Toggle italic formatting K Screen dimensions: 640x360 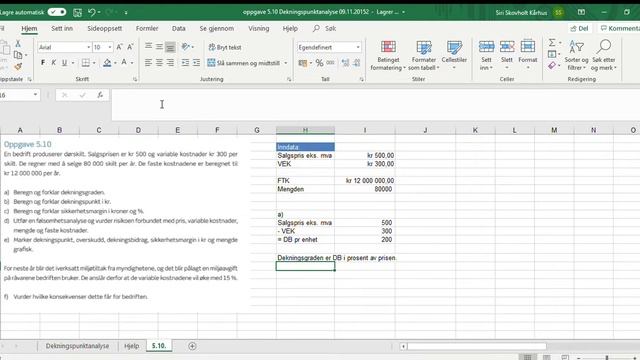click(x=53, y=62)
